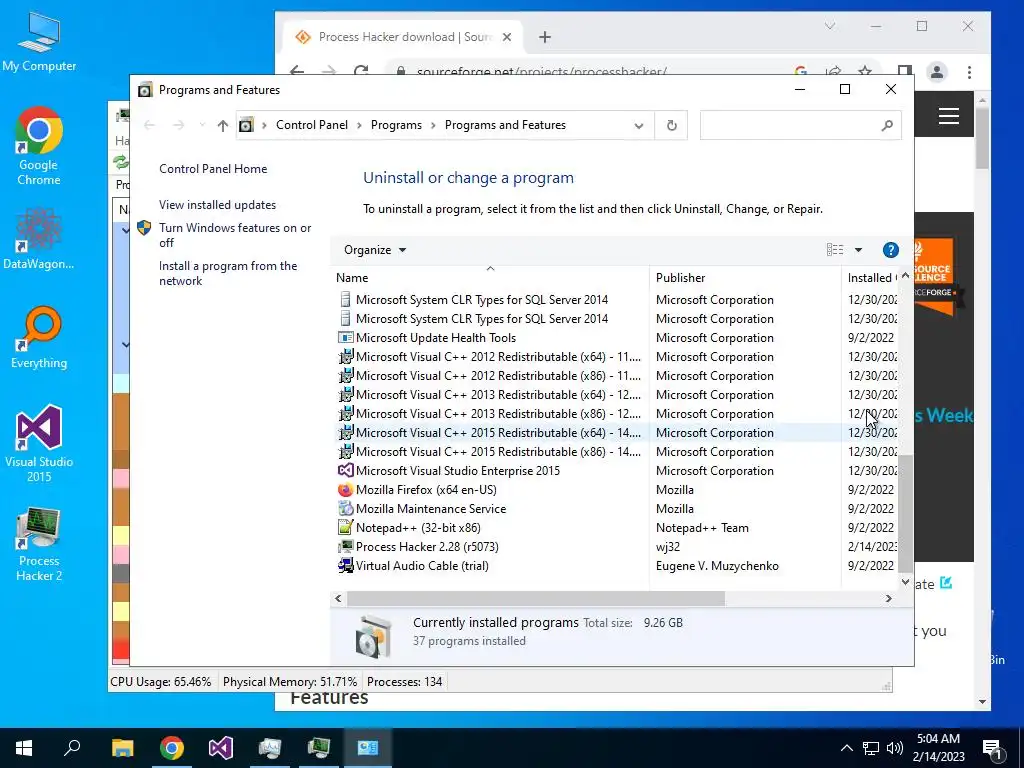Click the Process Hacker download Chrome tab
This screenshot has width=1024, height=768.
point(402,37)
